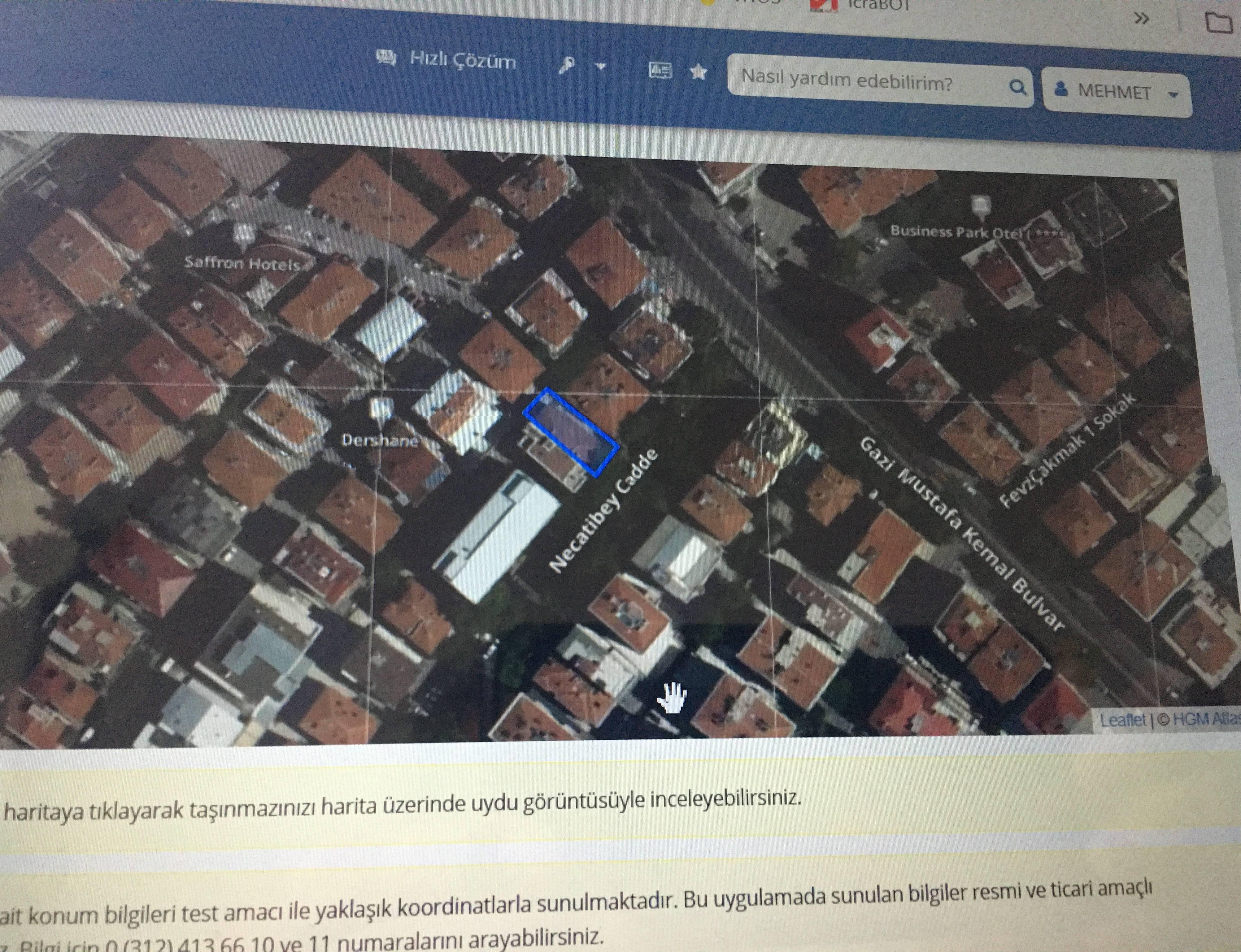Click the Dershane marker icon on map
Screen dimensions: 1241x952
click(x=381, y=409)
